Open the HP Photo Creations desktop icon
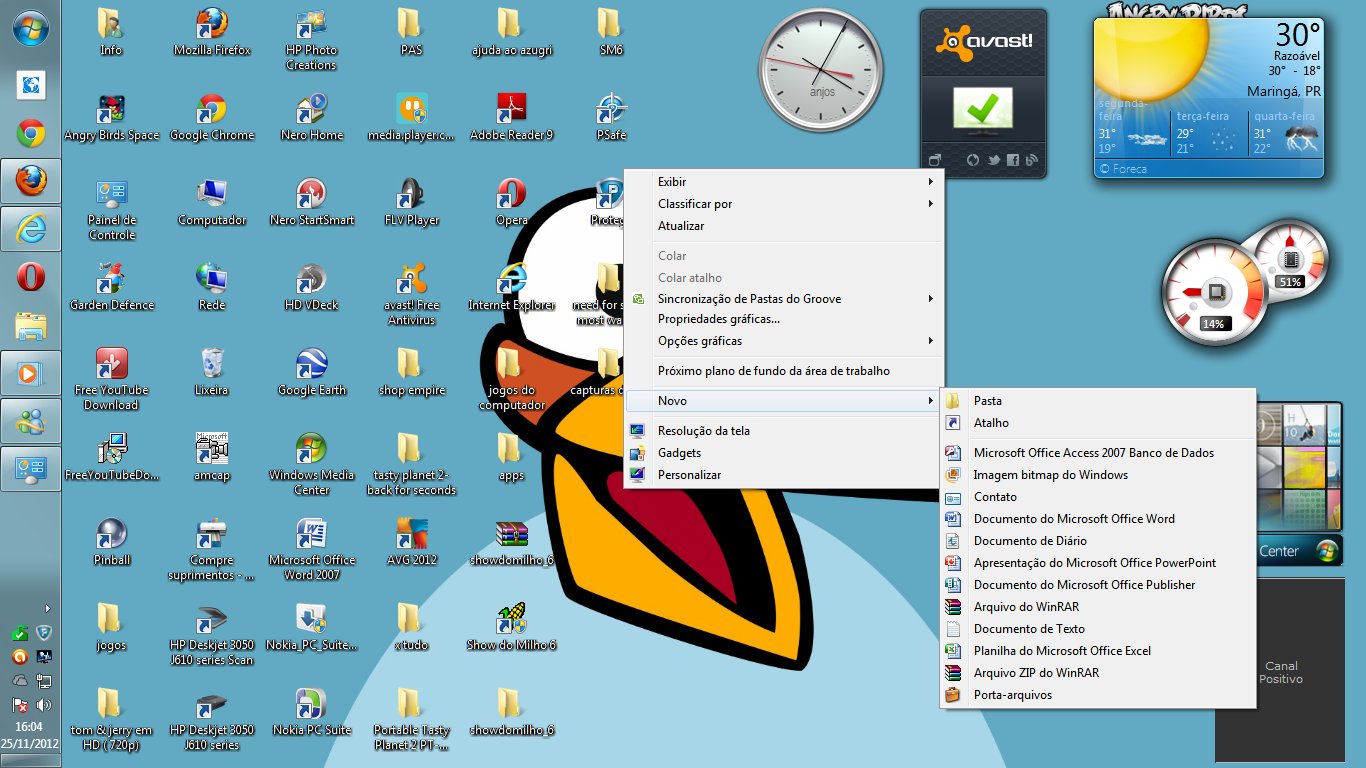 pos(312,39)
